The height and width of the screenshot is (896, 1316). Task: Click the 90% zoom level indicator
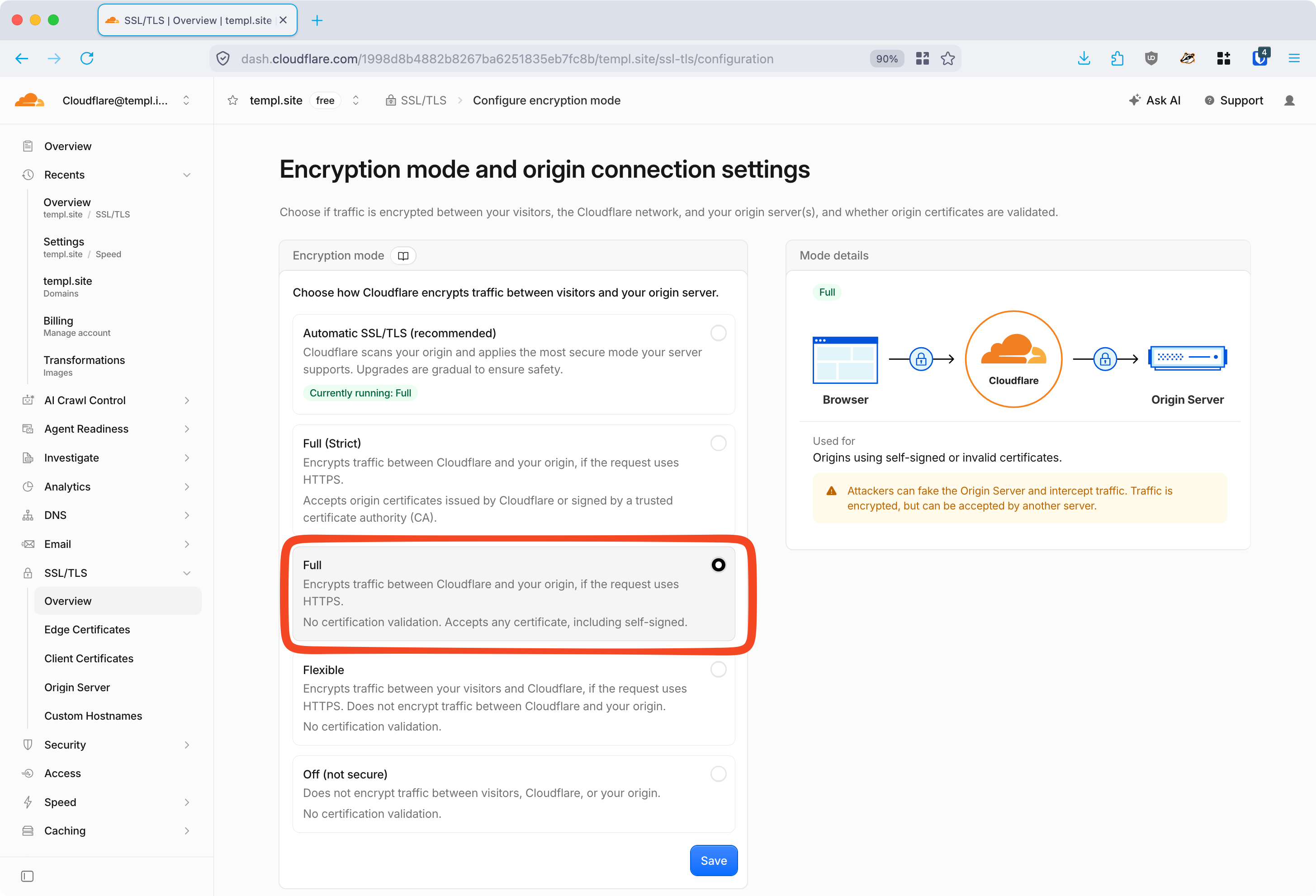[x=887, y=58]
